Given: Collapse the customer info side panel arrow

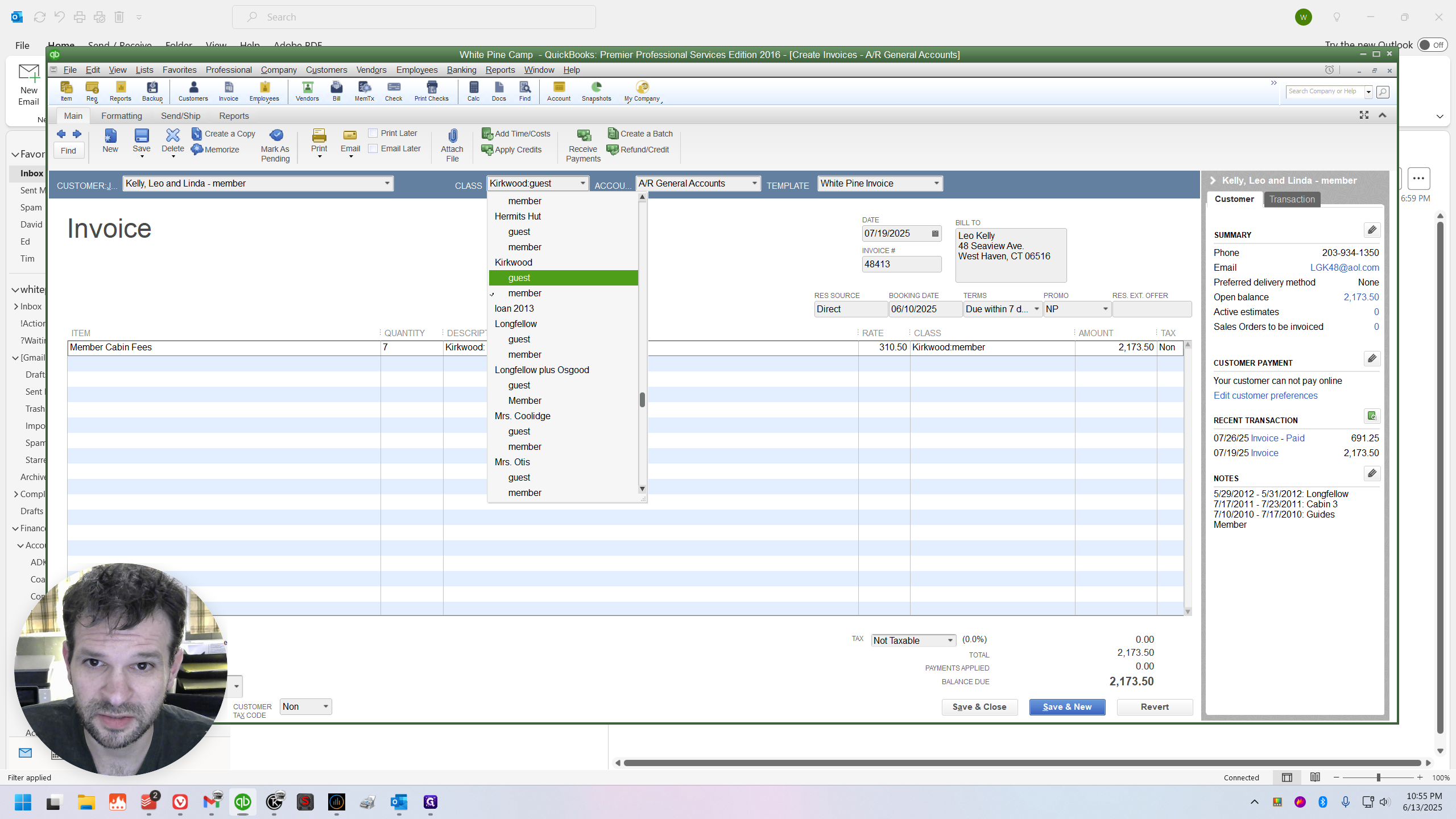Looking at the screenshot, I should pyautogui.click(x=1213, y=180).
